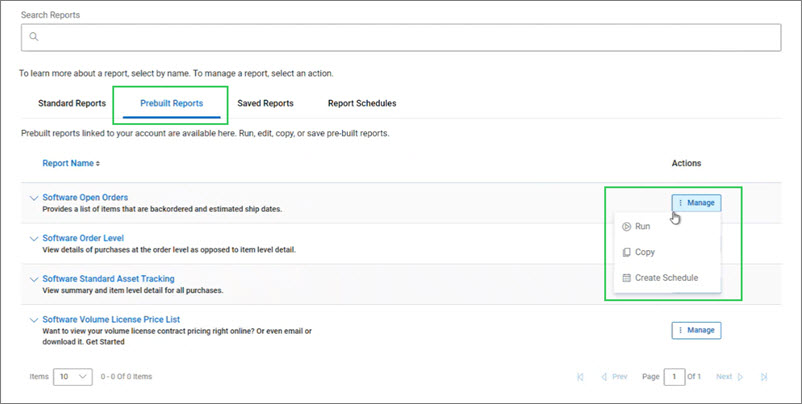Expand Software Volume License Price List chevron
Screen dimensions: 802x404
34,320
